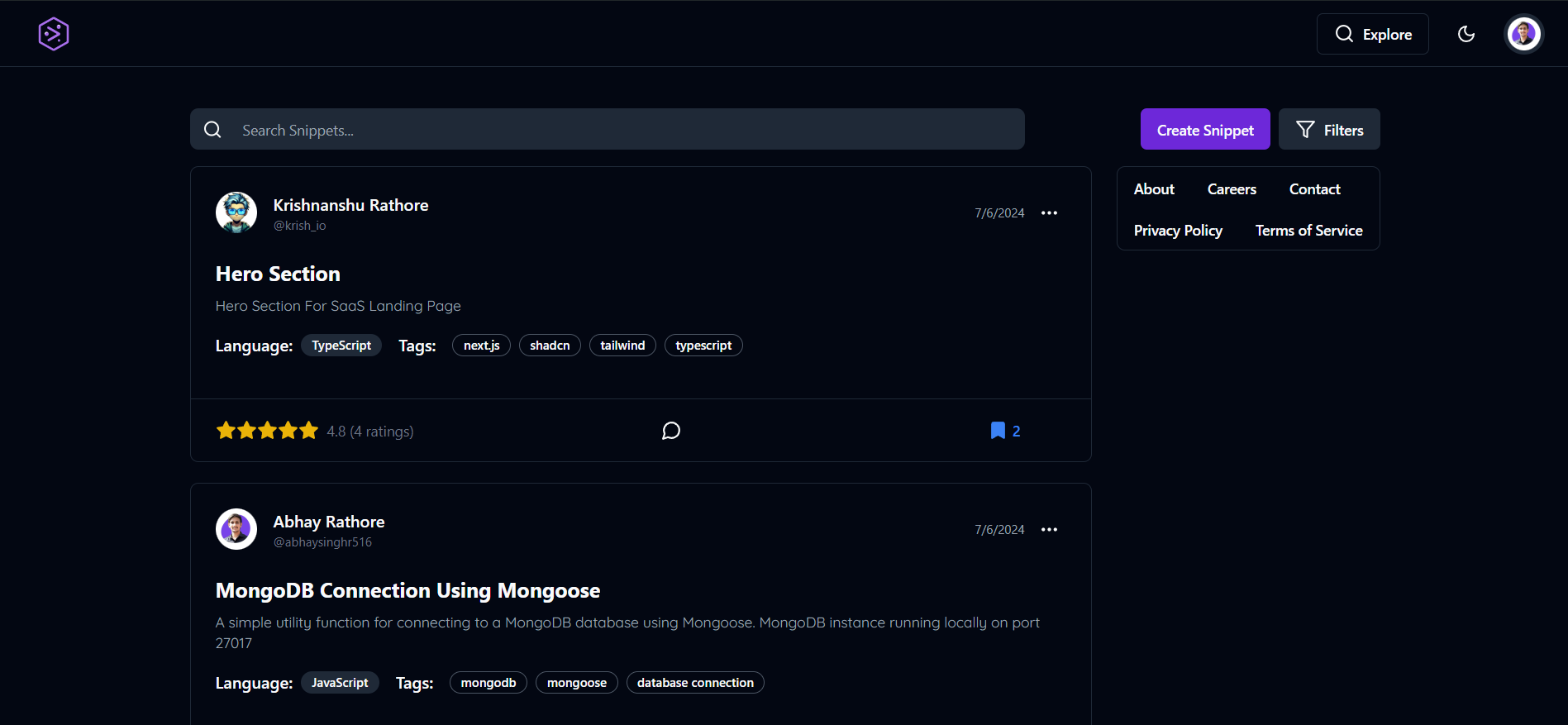The width and height of the screenshot is (1568, 725).
Task: Click Abhay Rathore's post avatar
Action: 236,529
